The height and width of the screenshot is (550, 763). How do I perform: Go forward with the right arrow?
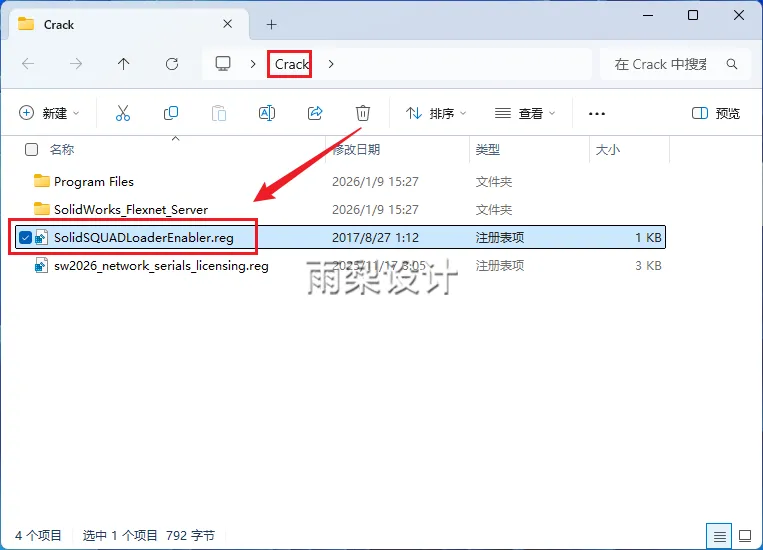coord(76,64)
